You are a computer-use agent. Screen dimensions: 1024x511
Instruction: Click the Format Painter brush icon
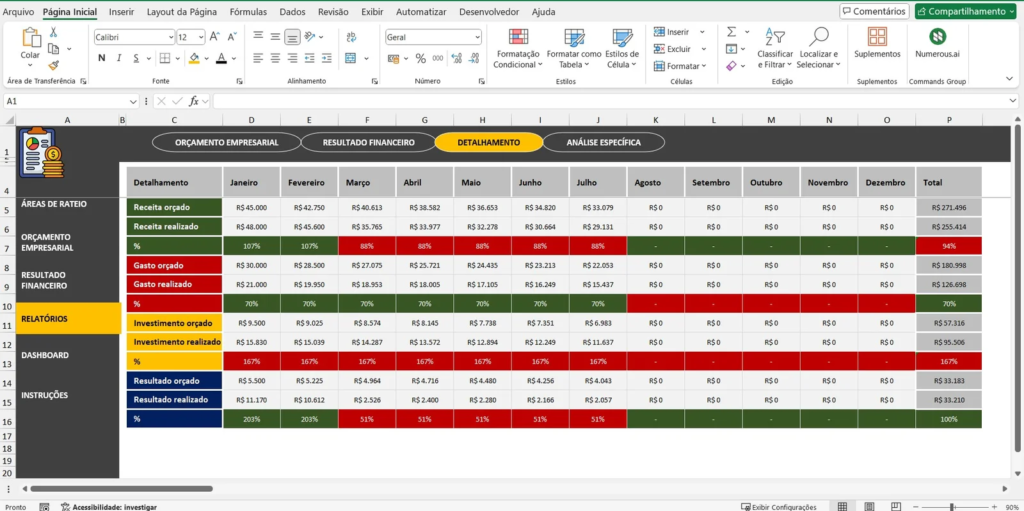[x=54, y=65]
